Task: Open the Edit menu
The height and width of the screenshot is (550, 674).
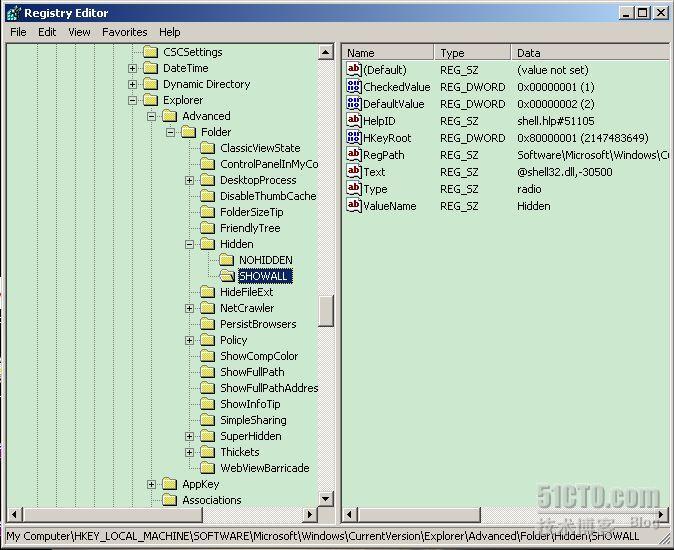Action: coord(47,32)
